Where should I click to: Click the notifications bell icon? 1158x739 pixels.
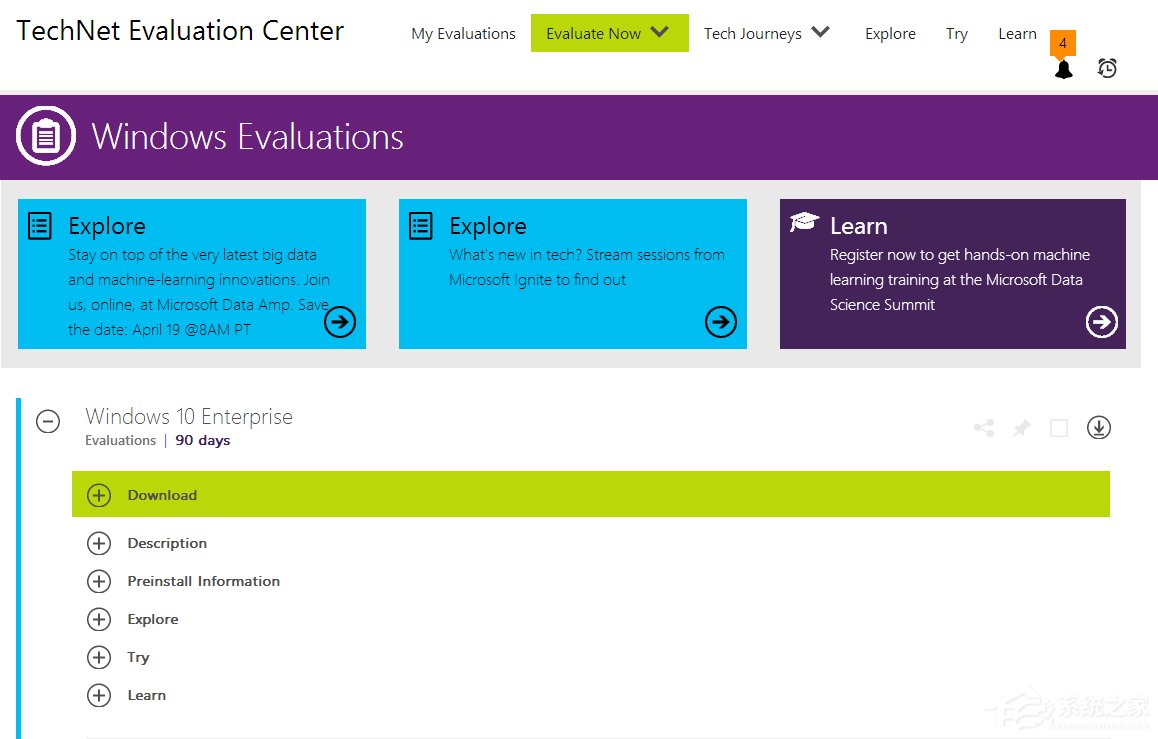tap(1063, 69)
